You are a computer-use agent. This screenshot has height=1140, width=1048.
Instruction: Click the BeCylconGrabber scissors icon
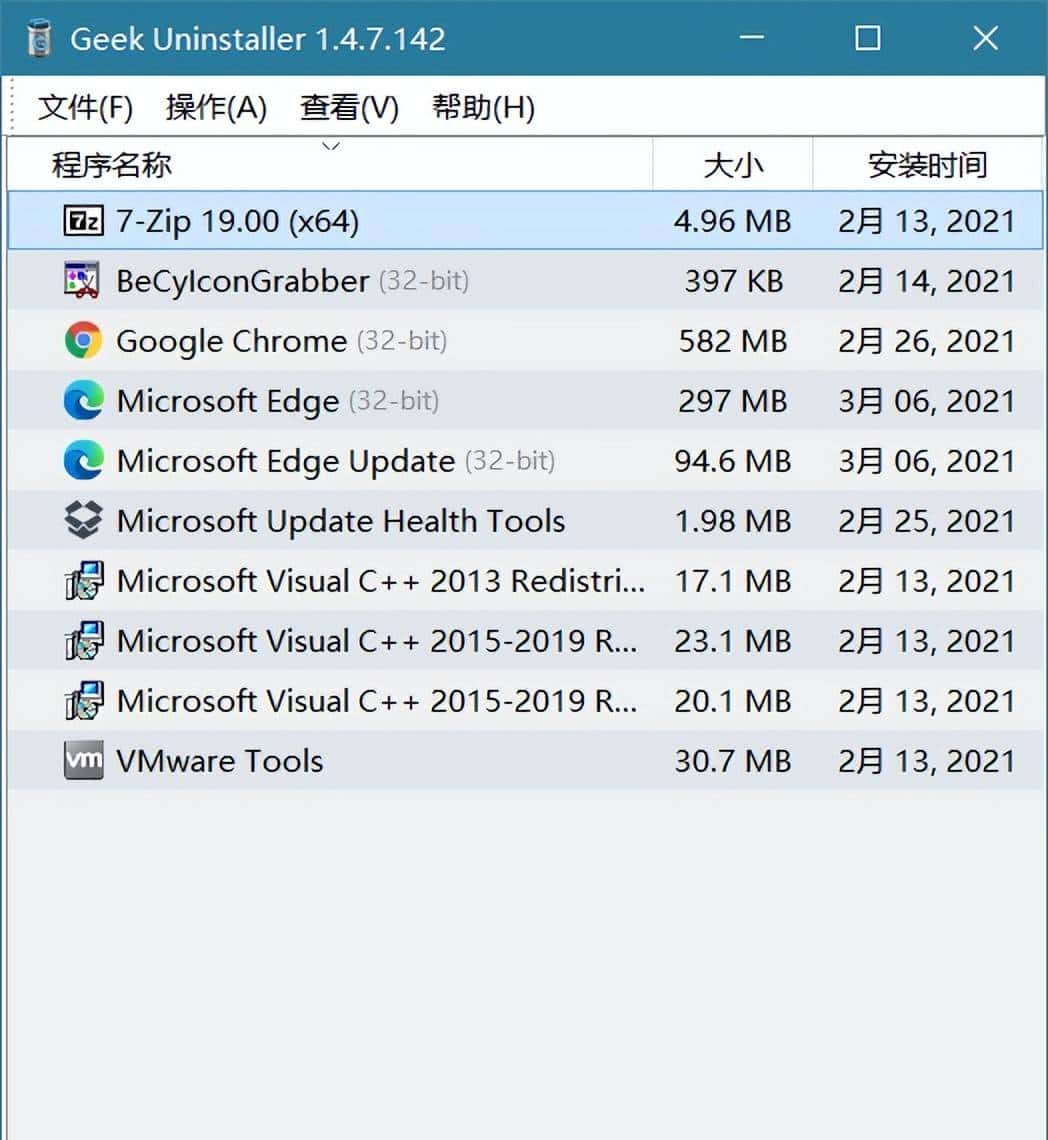84,281
